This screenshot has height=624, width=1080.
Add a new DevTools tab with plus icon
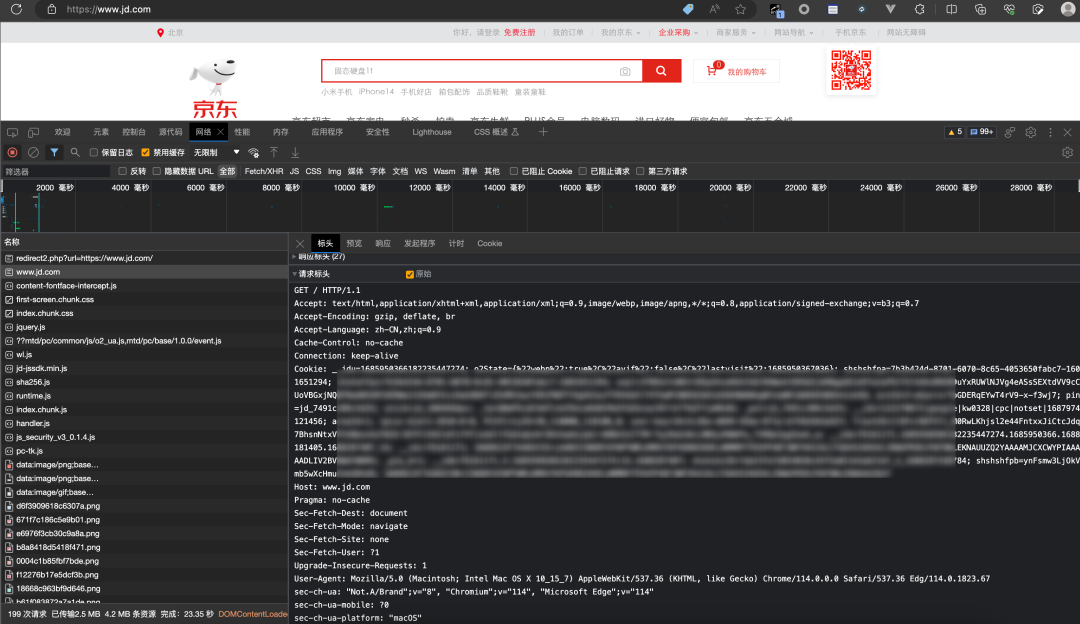543,132
